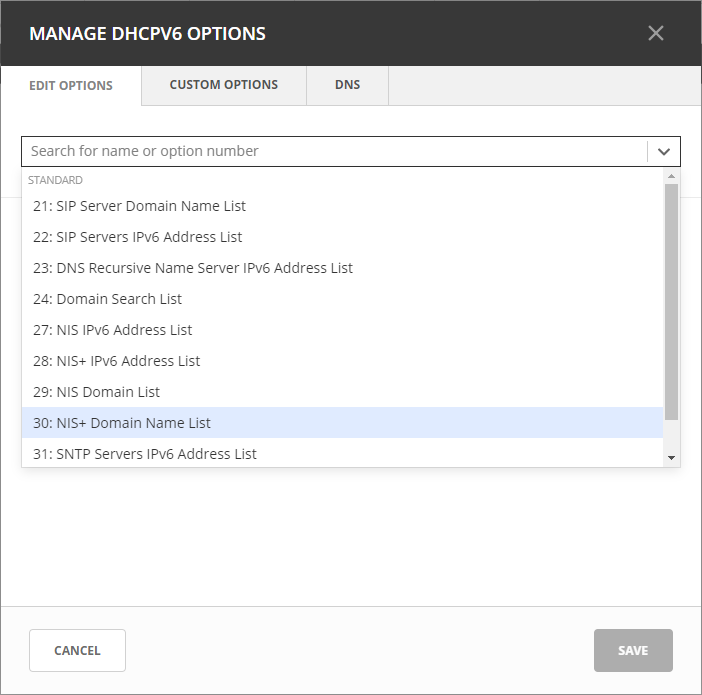
Task: Click the scrollbar up arrow
Action: [x=671, y=175]
